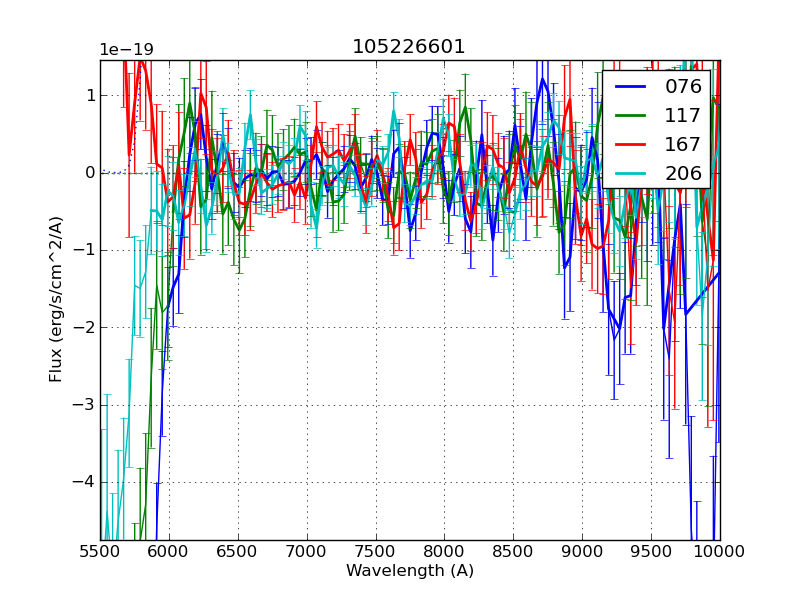Click the 6500 x-axis tick label
This screenshot has height=600, width=800.
click(x=238, y=552)
